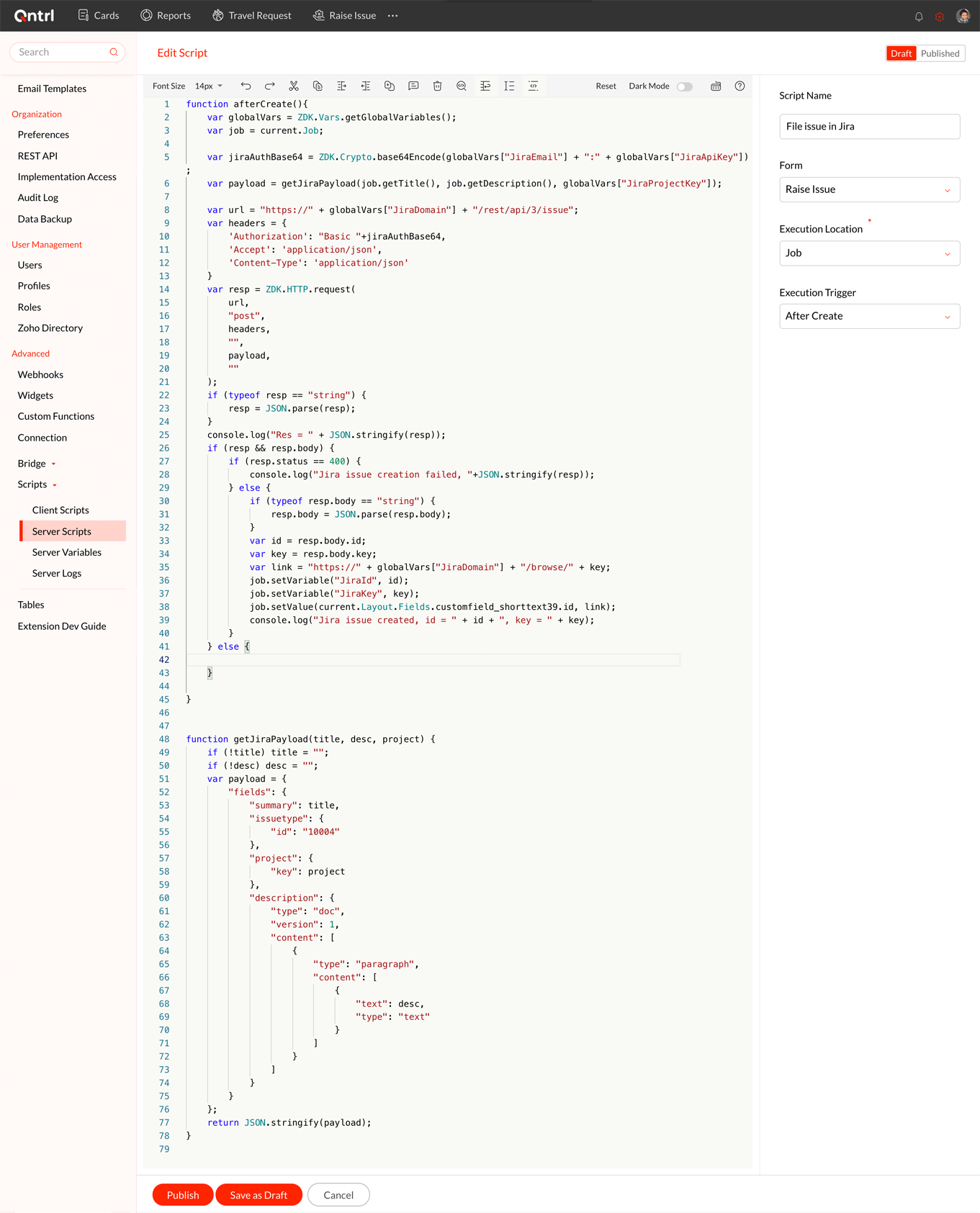Open Travel Request in top navigation
Viewport: 980px width, 1213px height.
(x=252, y=15)
